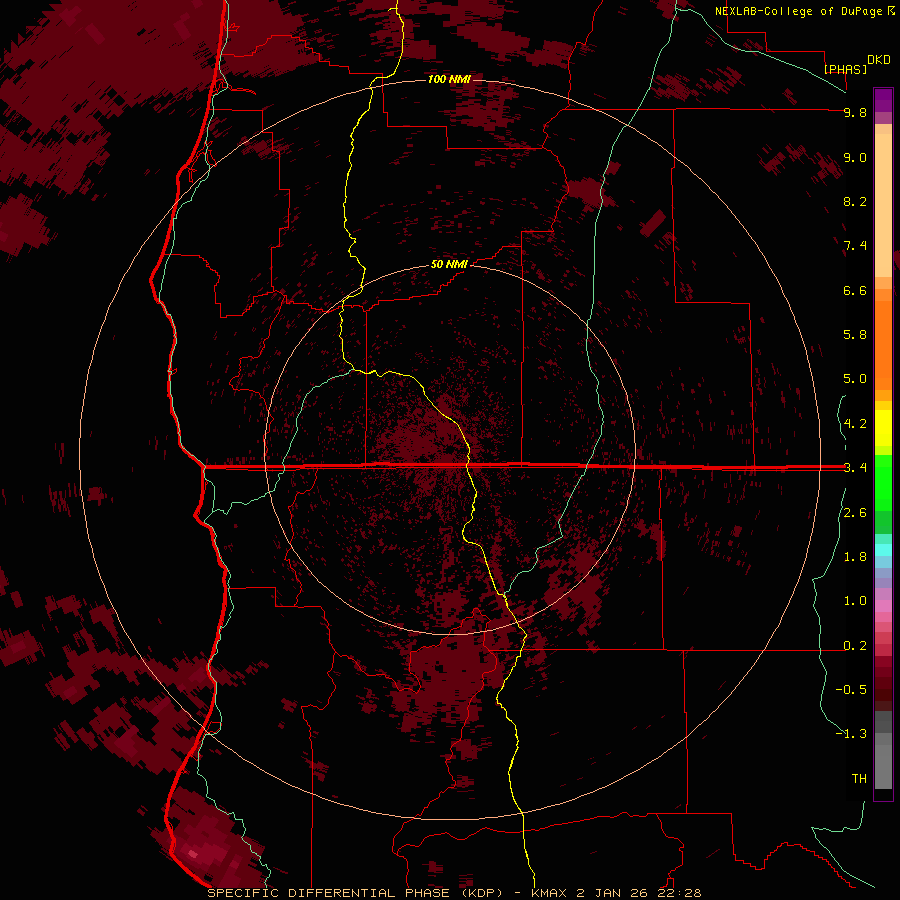Click the SPECIFIC DIFFERENTIAL PHASE (KDP) title text
The width and height of the screenshot is (900, 900).
click(x=355, y=893)
